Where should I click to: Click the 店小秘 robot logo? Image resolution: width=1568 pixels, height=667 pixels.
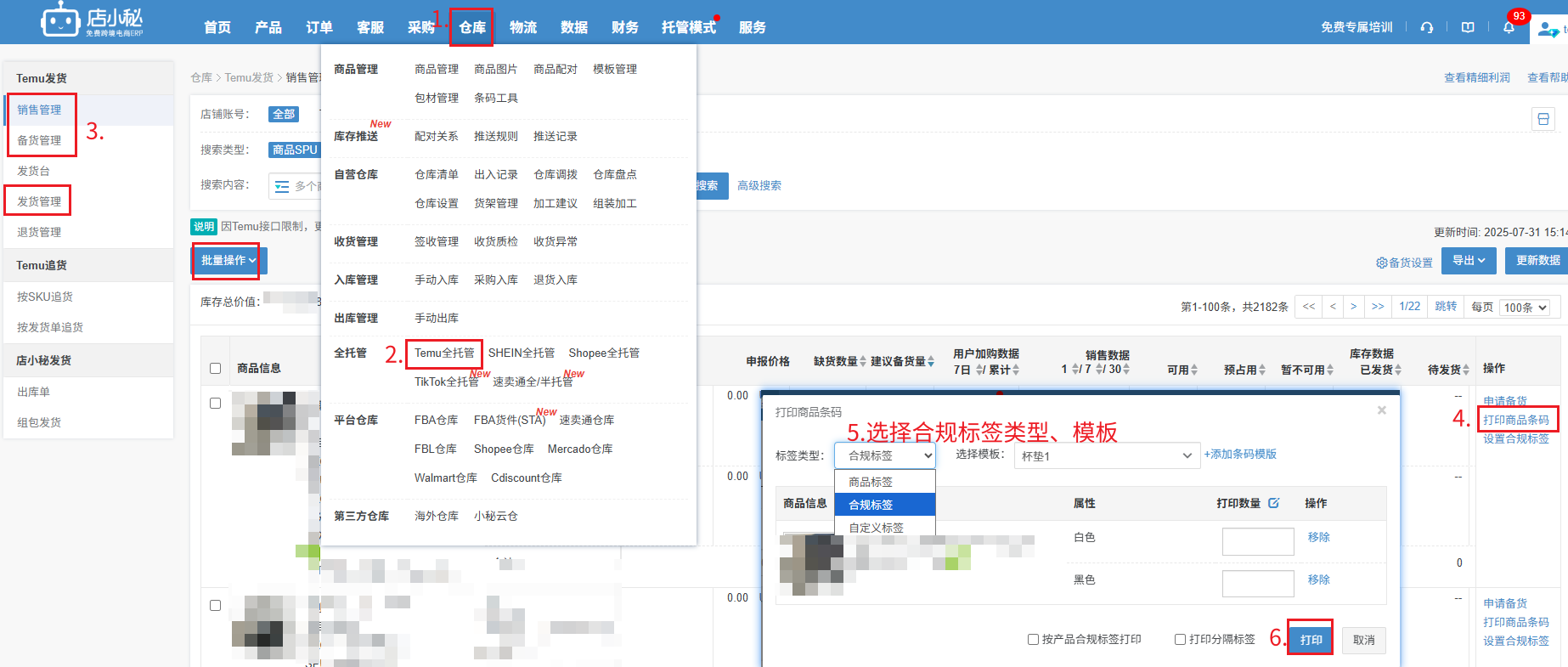coord(93,20)
